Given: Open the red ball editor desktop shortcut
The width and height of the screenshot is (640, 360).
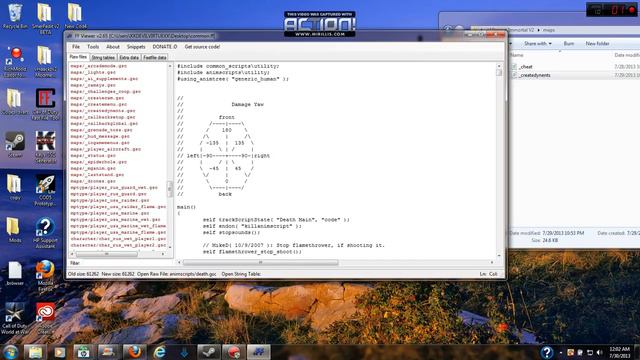Looking at the screenshot, I should click(15, 62).
